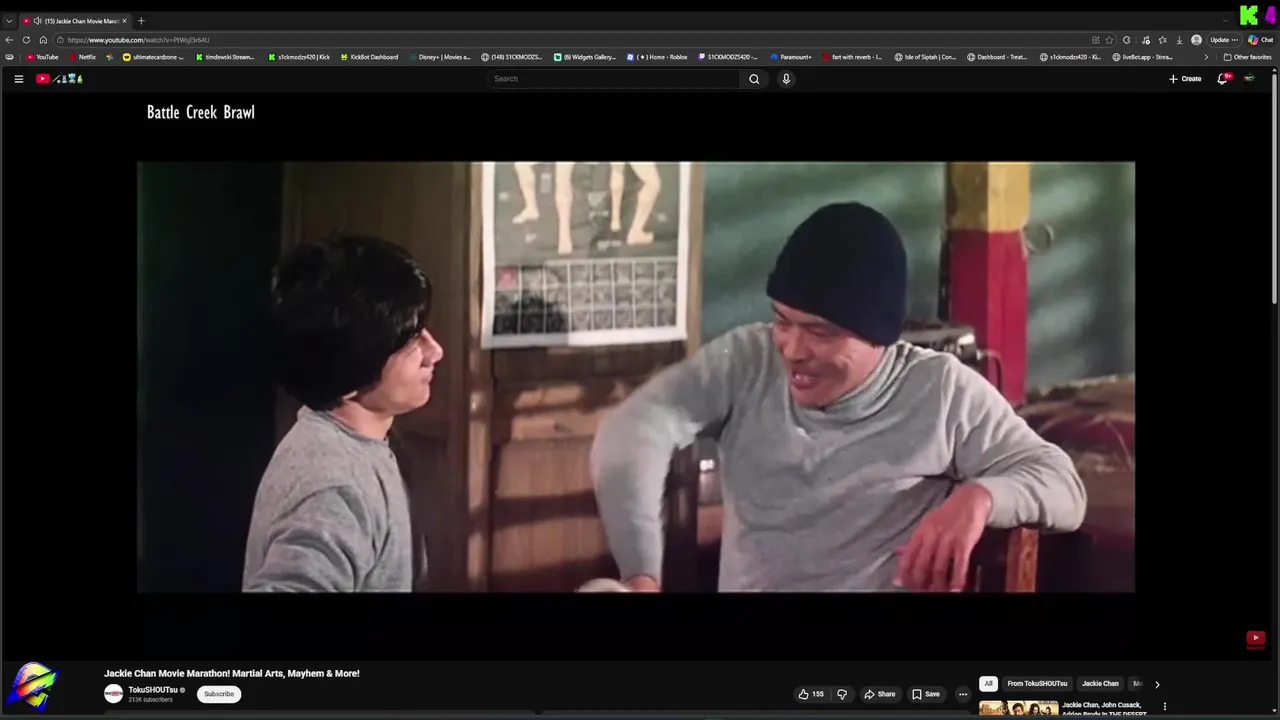This screenshot has width=1280, height=720.
Task: Open the browser profile avatar
Action: click(x=1196, y=40)
